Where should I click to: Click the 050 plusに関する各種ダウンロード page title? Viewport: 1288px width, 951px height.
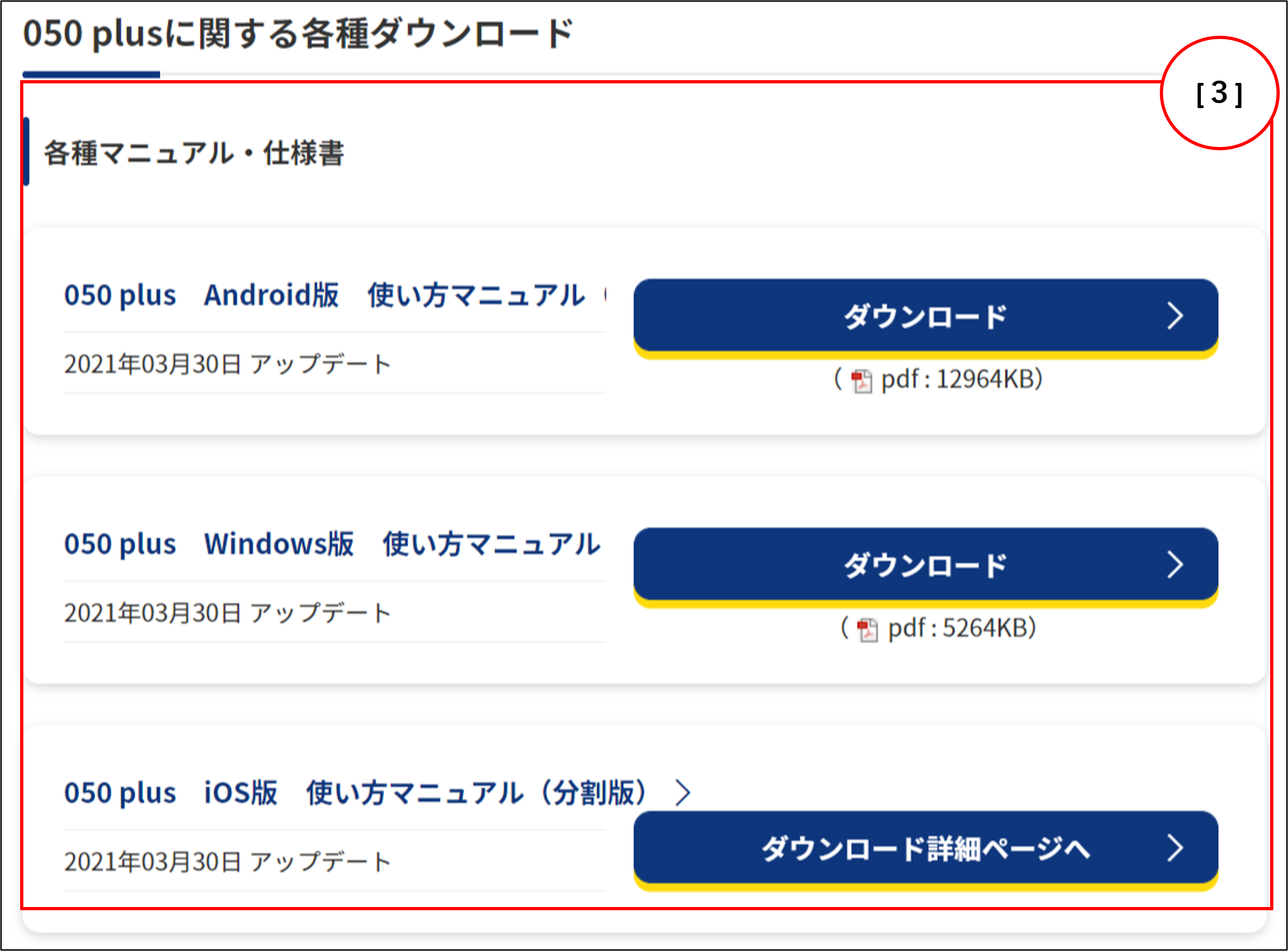coord(298,33)
